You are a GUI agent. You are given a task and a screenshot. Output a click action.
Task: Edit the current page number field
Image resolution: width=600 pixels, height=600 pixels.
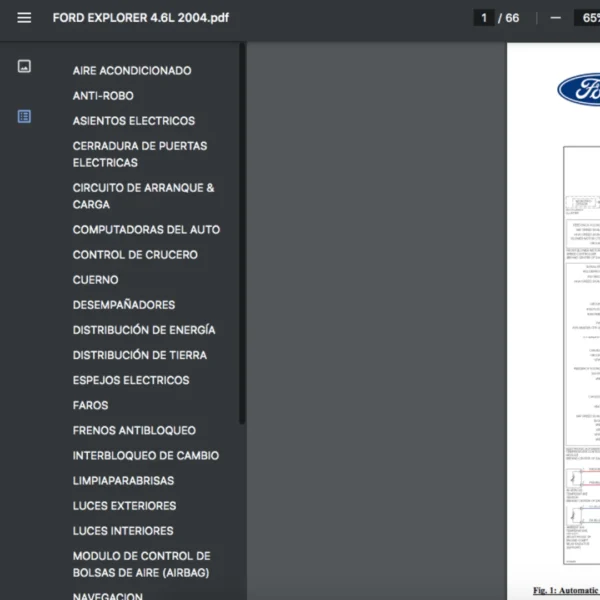pyautogui.click(x=484, y=18)
